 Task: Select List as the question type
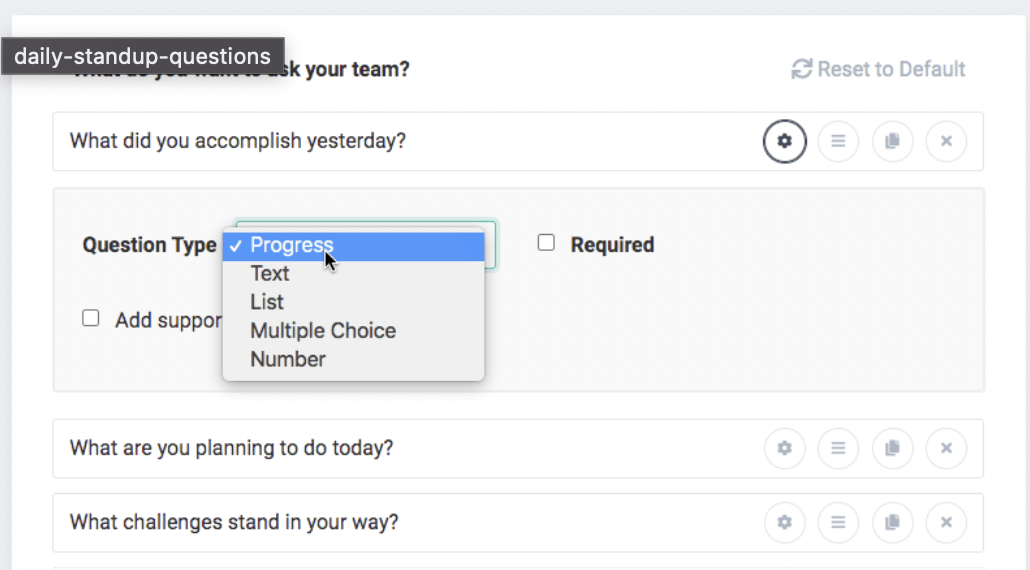pos(353,302)
